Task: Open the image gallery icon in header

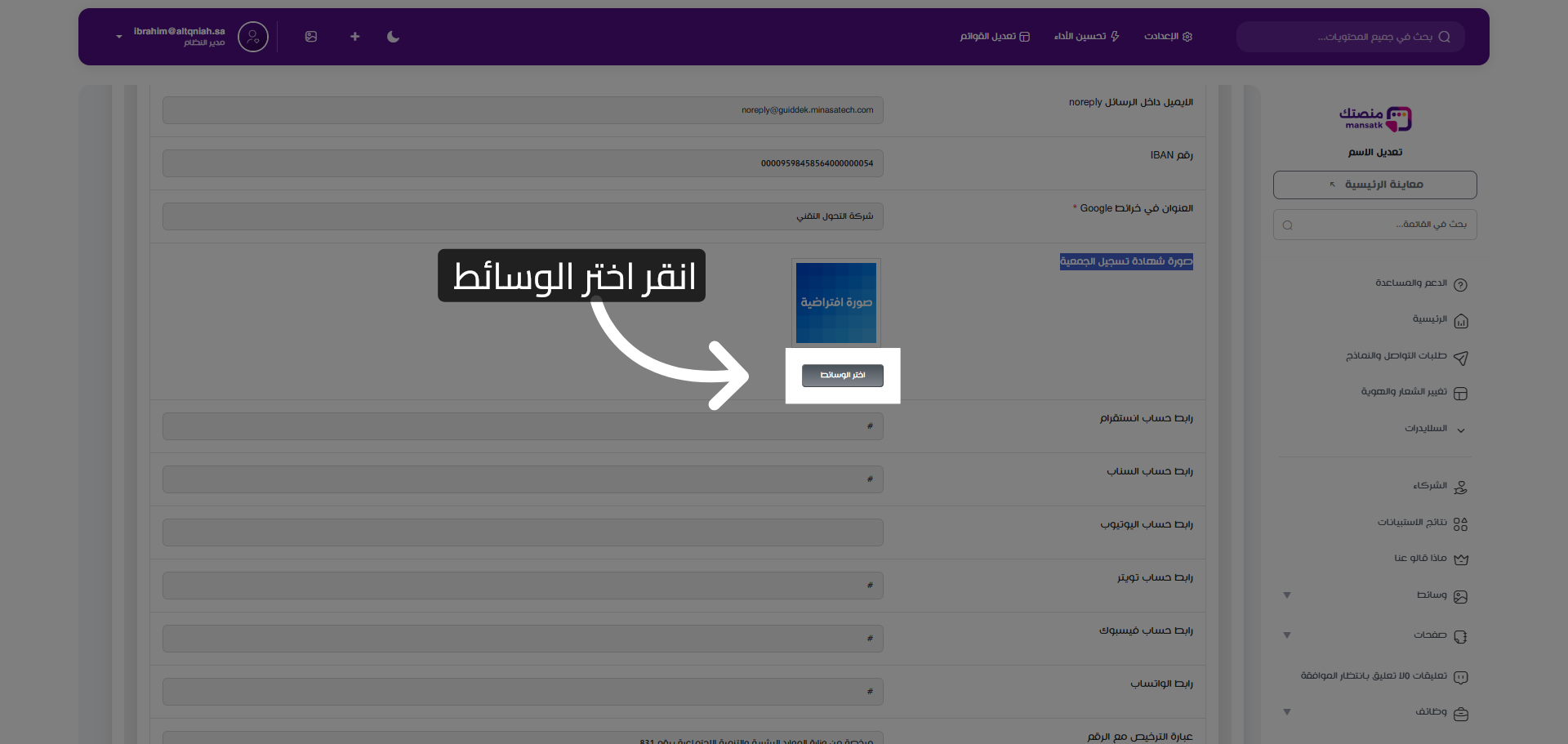Action: tap(311, 37)
